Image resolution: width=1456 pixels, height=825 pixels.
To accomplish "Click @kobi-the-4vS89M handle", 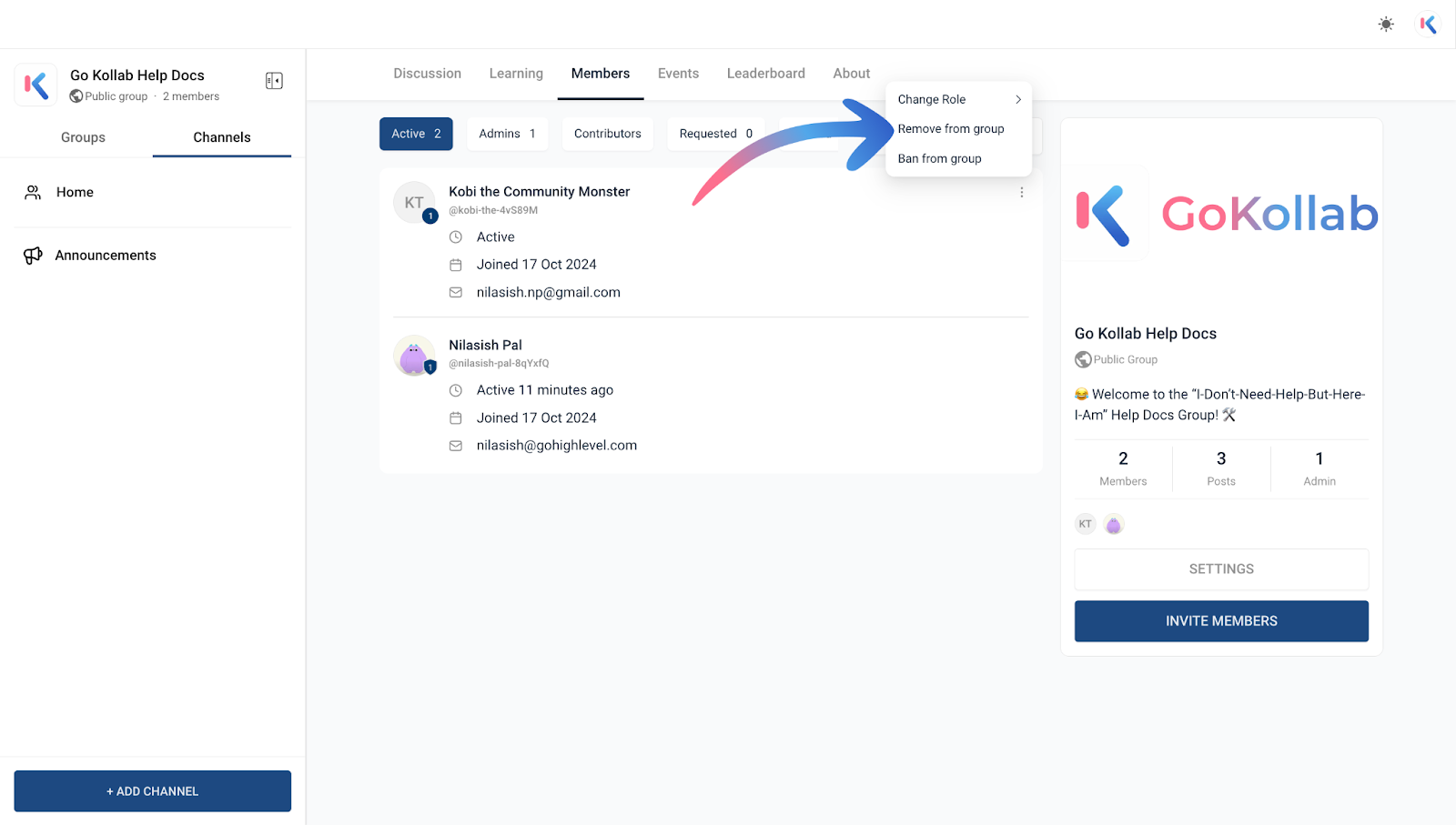I will [x=493, y=210].
